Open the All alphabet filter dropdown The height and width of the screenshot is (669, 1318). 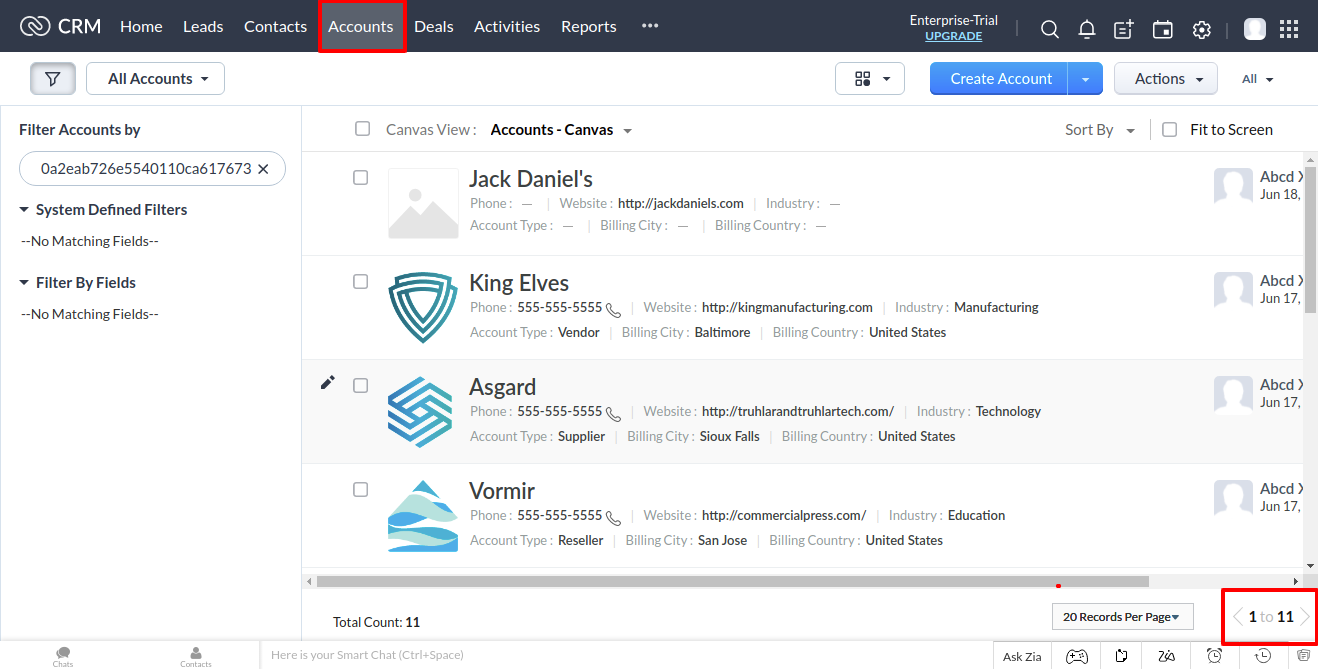[1258, 79]
